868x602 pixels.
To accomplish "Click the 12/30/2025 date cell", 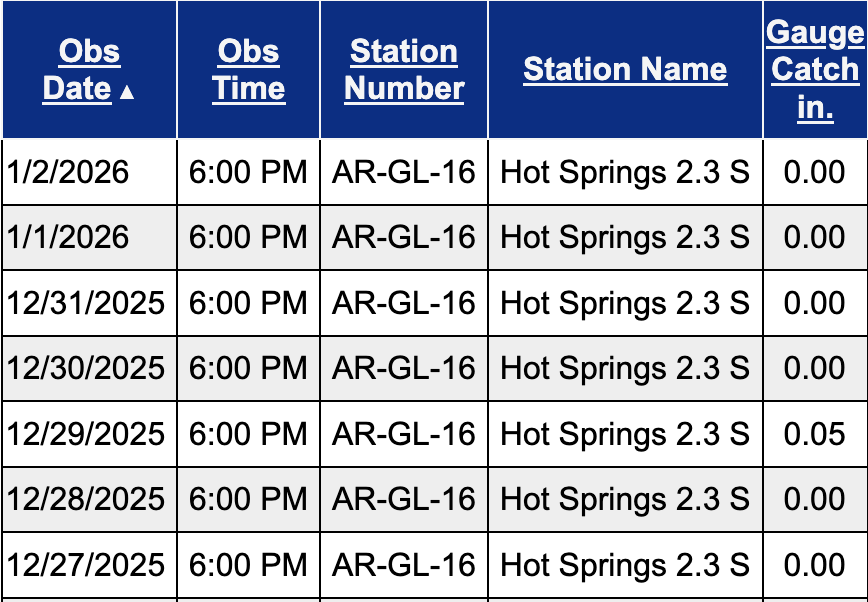I will point(86,368).
